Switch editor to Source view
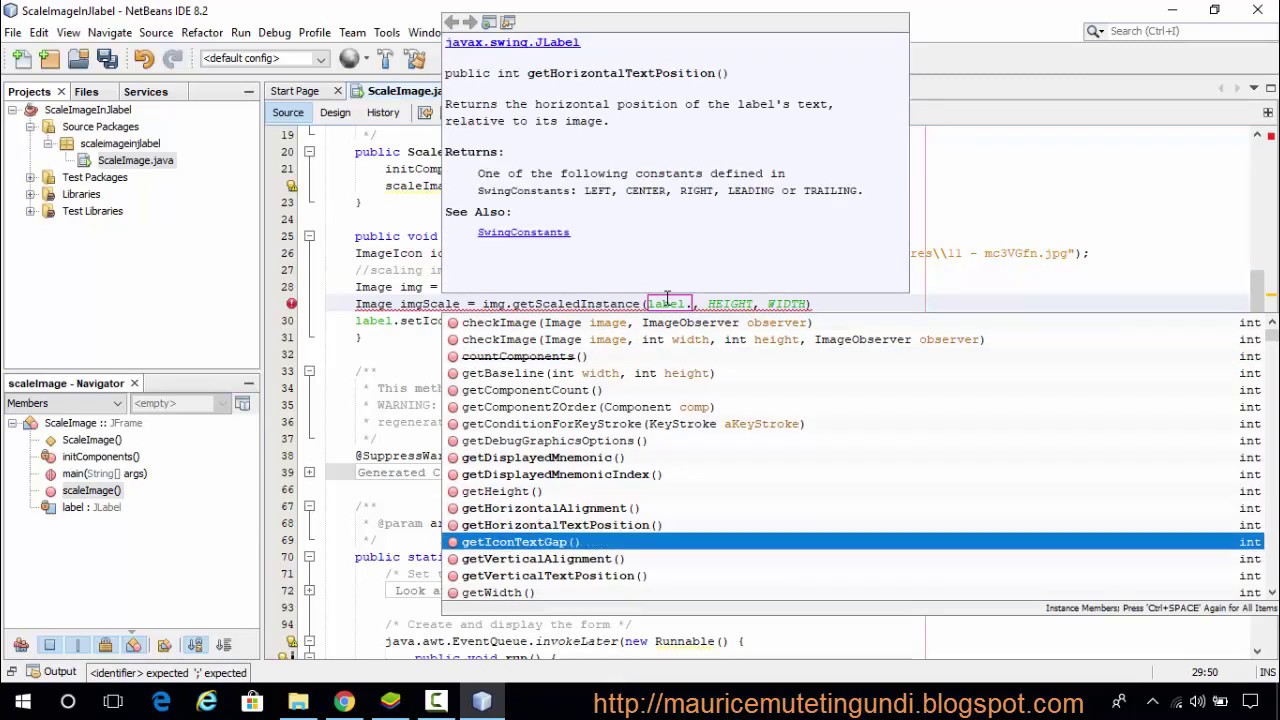 coord(288,113)
